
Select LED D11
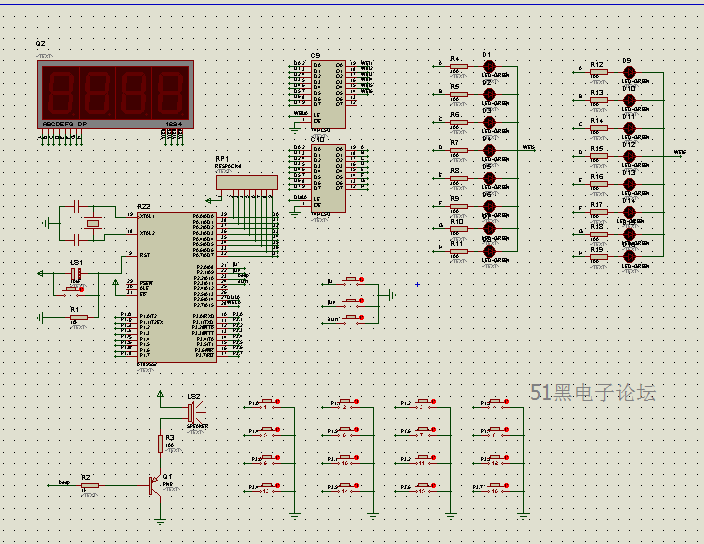[x=629, y=128]
